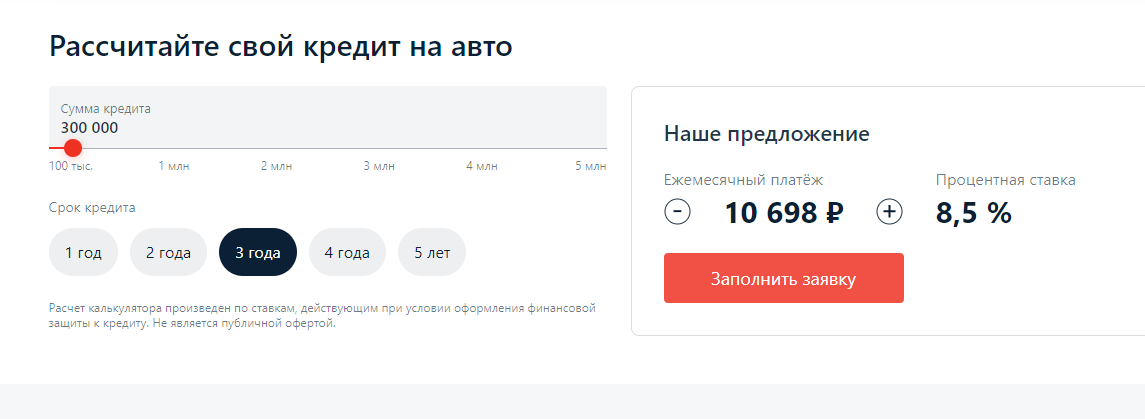Image resolution: width=1145 pixels, height=419 pixels.
Task: Click the 100 тыс. slider mark
Action: [71, 166]
